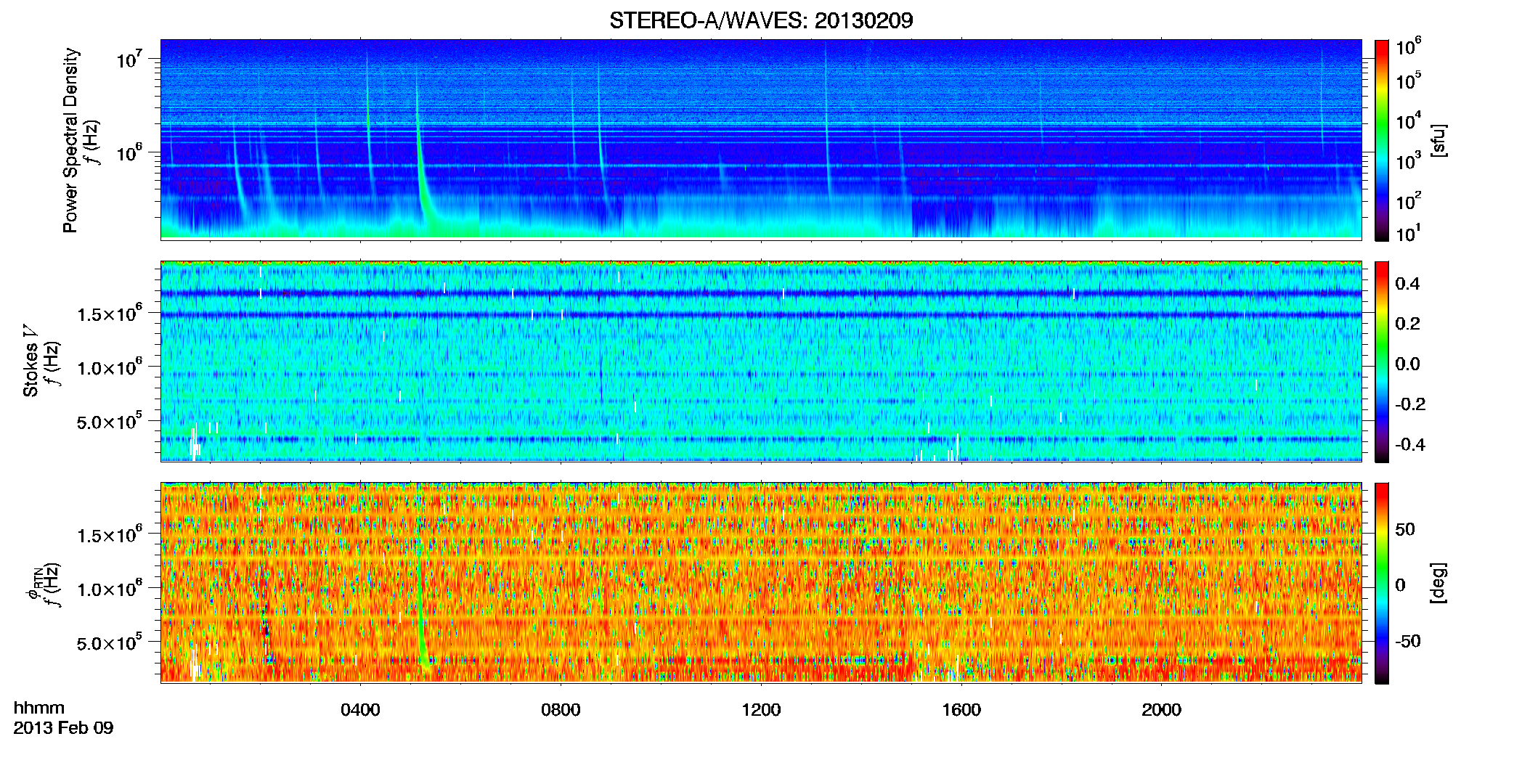Select the [deg] unit label
This screenshot has height=784, width=1522.
[x=1438, y=583]
